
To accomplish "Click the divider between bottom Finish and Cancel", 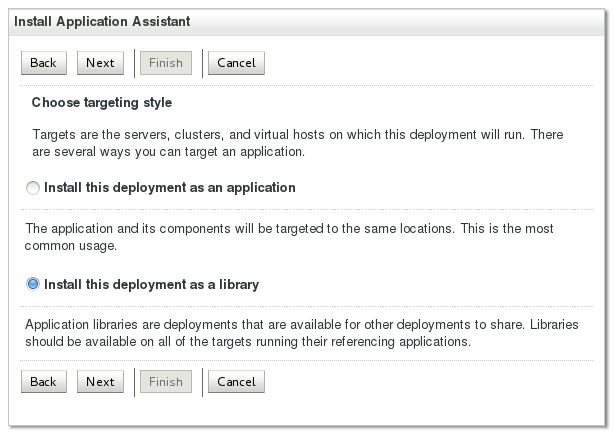I will pyautogui.click(x=203, y=382).
